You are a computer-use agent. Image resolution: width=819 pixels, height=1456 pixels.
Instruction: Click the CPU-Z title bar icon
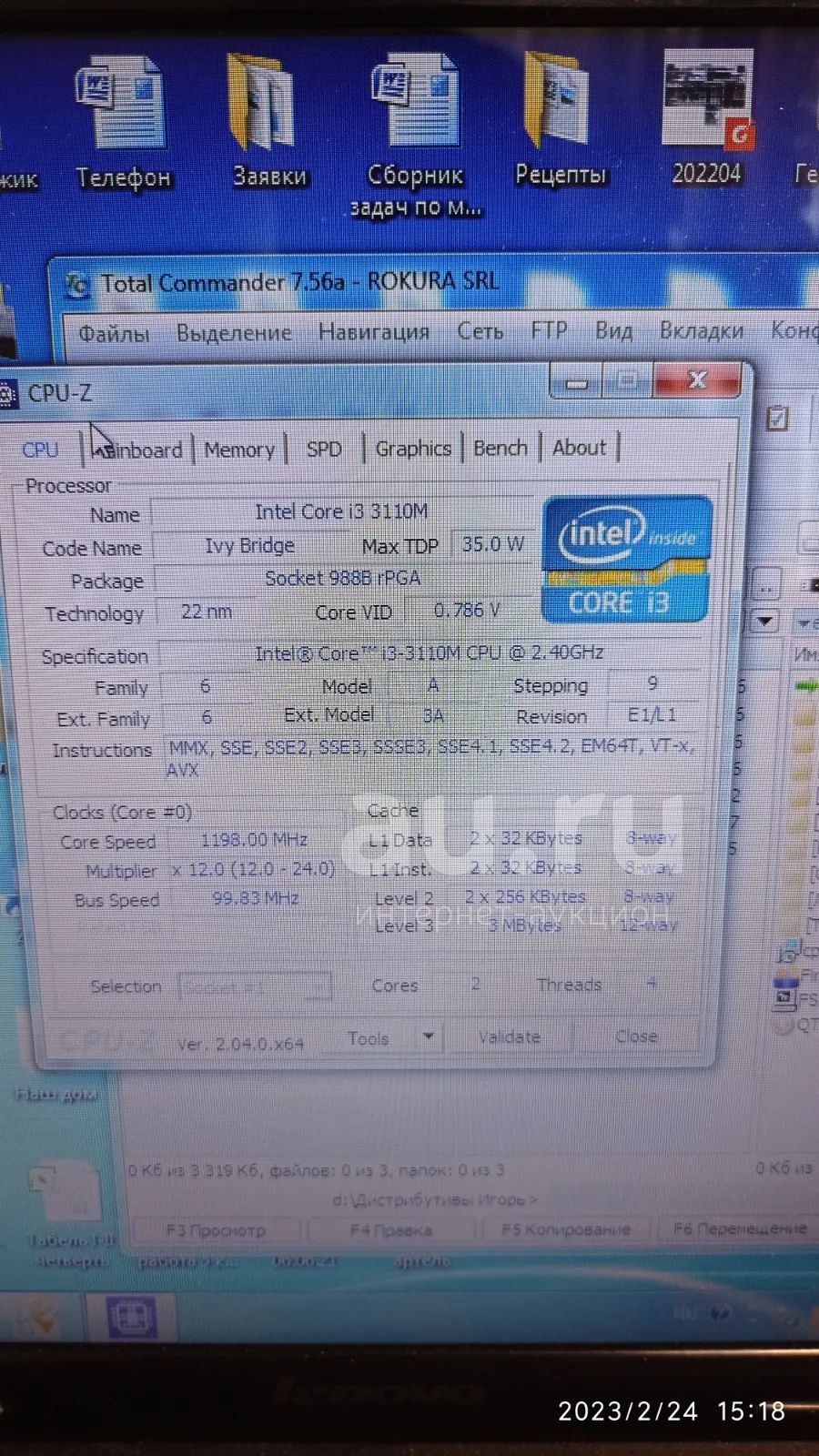tap(7, 394)
